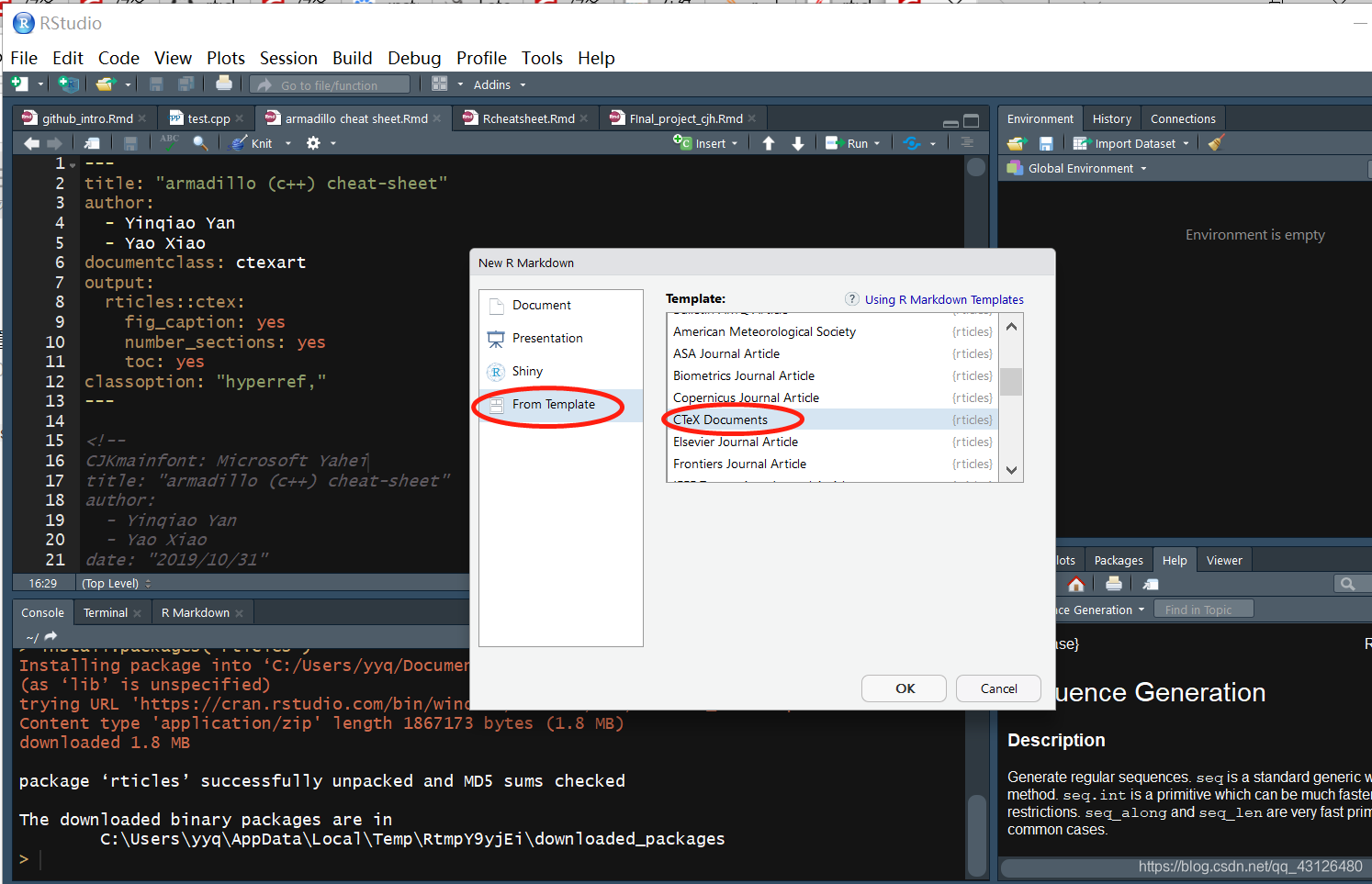Image resolution: width=1372 pixels, height=884 pixels.
Task: Maximize the source editor pane
Action: click(x=972, y=121)
